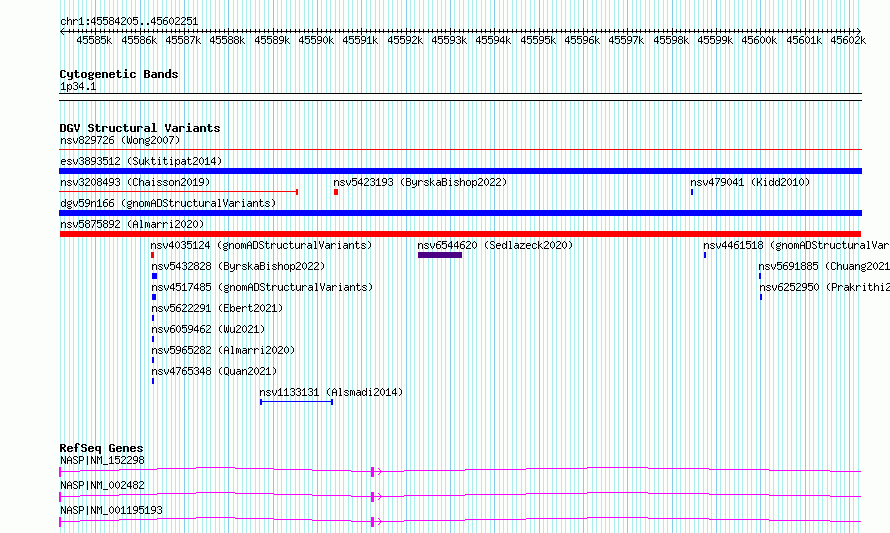Click the 45590k ruler tick label

(x=316, y=40)
